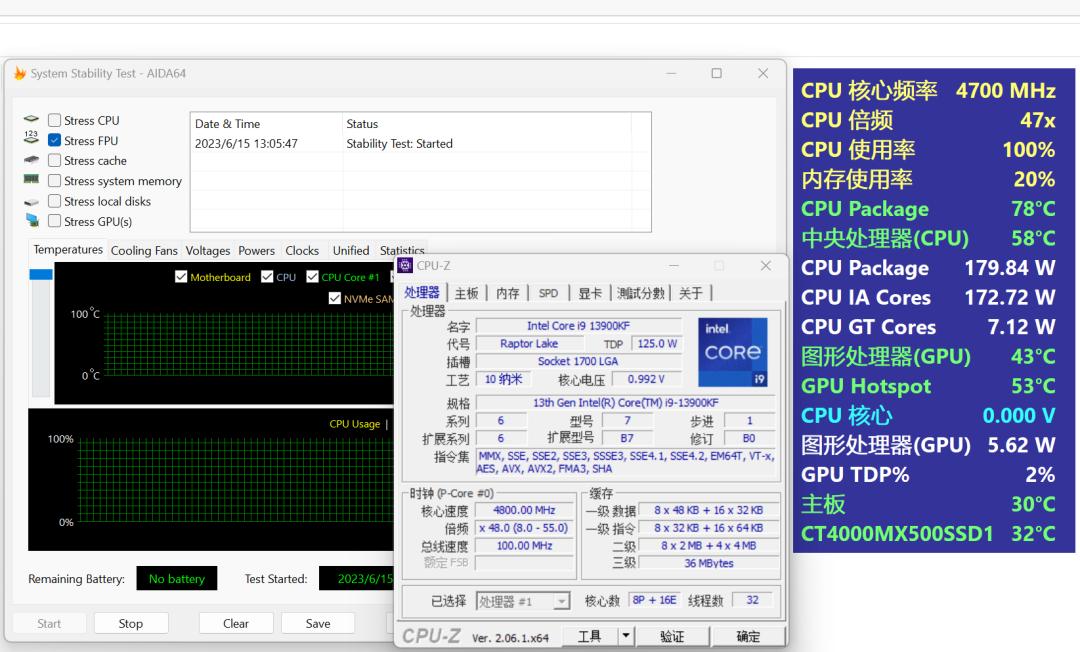Switch to the 主板 tab in CPU-Z
This screenshot has height=652, width=1080.
466,292
